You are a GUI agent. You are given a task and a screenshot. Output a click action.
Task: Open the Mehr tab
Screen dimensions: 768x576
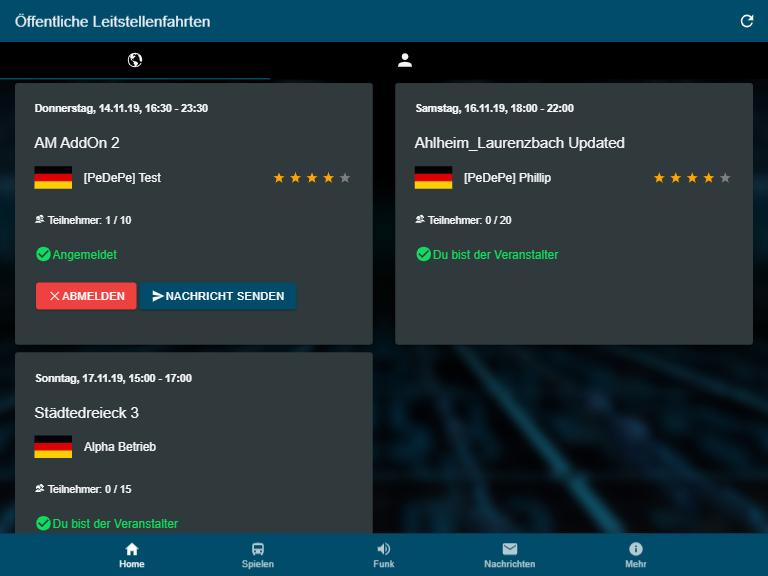coord(635,555)
